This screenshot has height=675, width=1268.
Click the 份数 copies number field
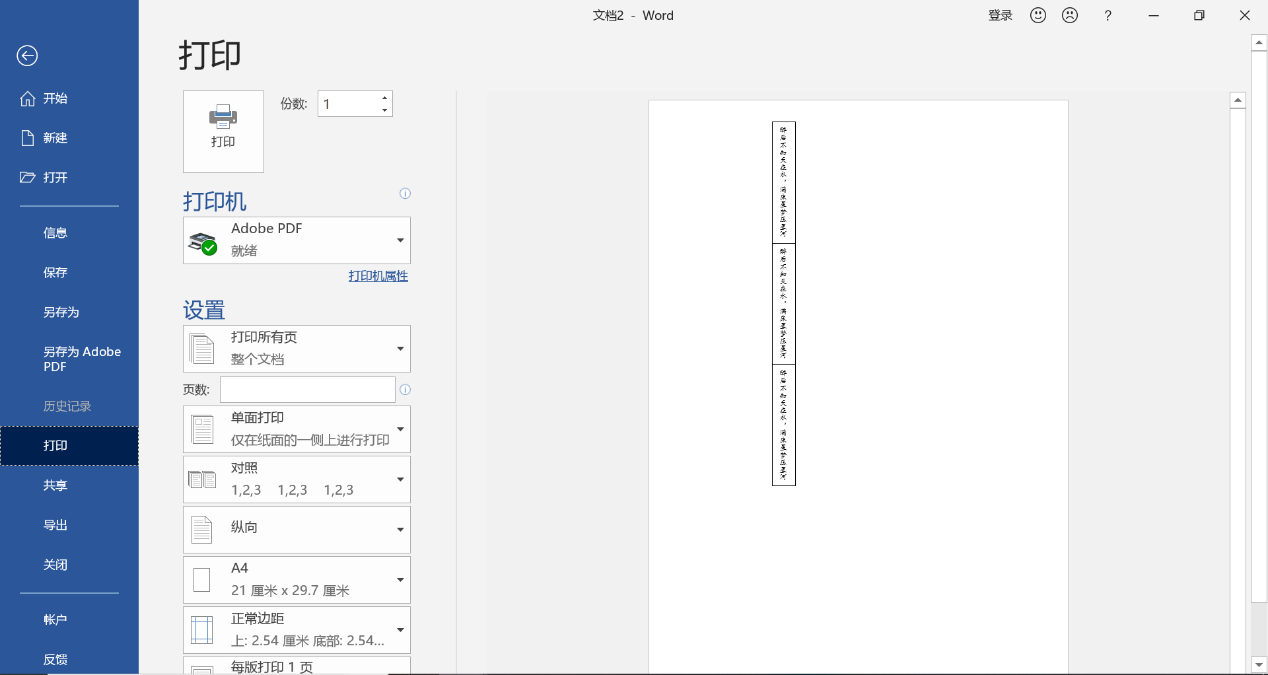tap(348, 104)
